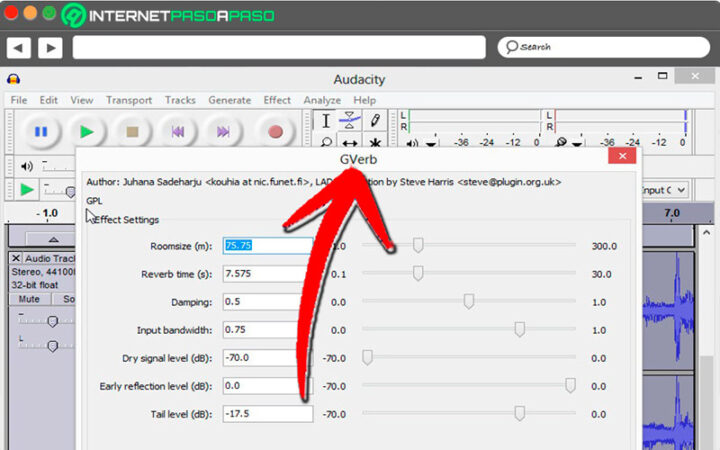Click the Early reflection level field
The height and width of the screenshot is (450, 720).
tap(268, 386)
